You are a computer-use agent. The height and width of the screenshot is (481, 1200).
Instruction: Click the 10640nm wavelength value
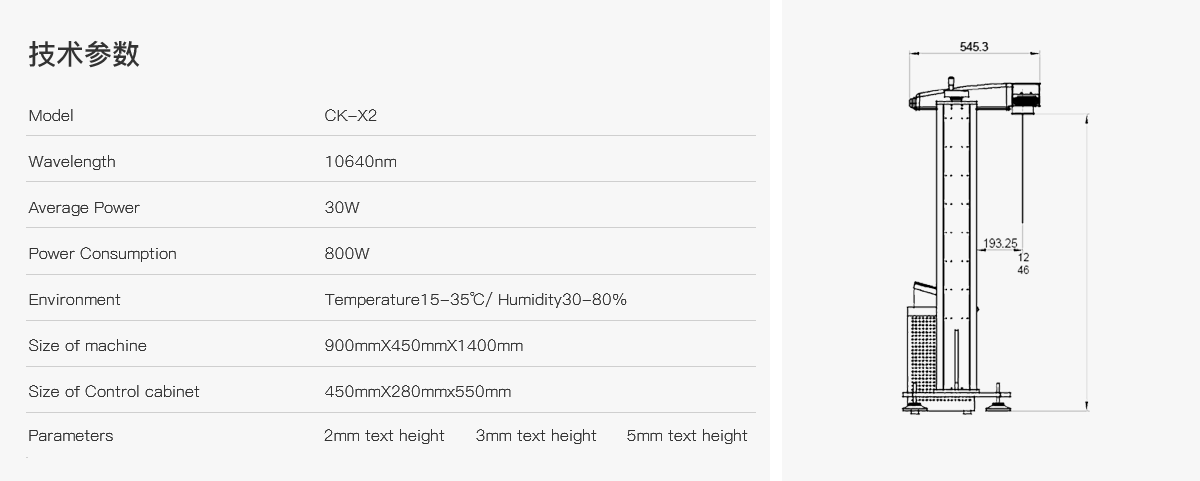point(360,162)
